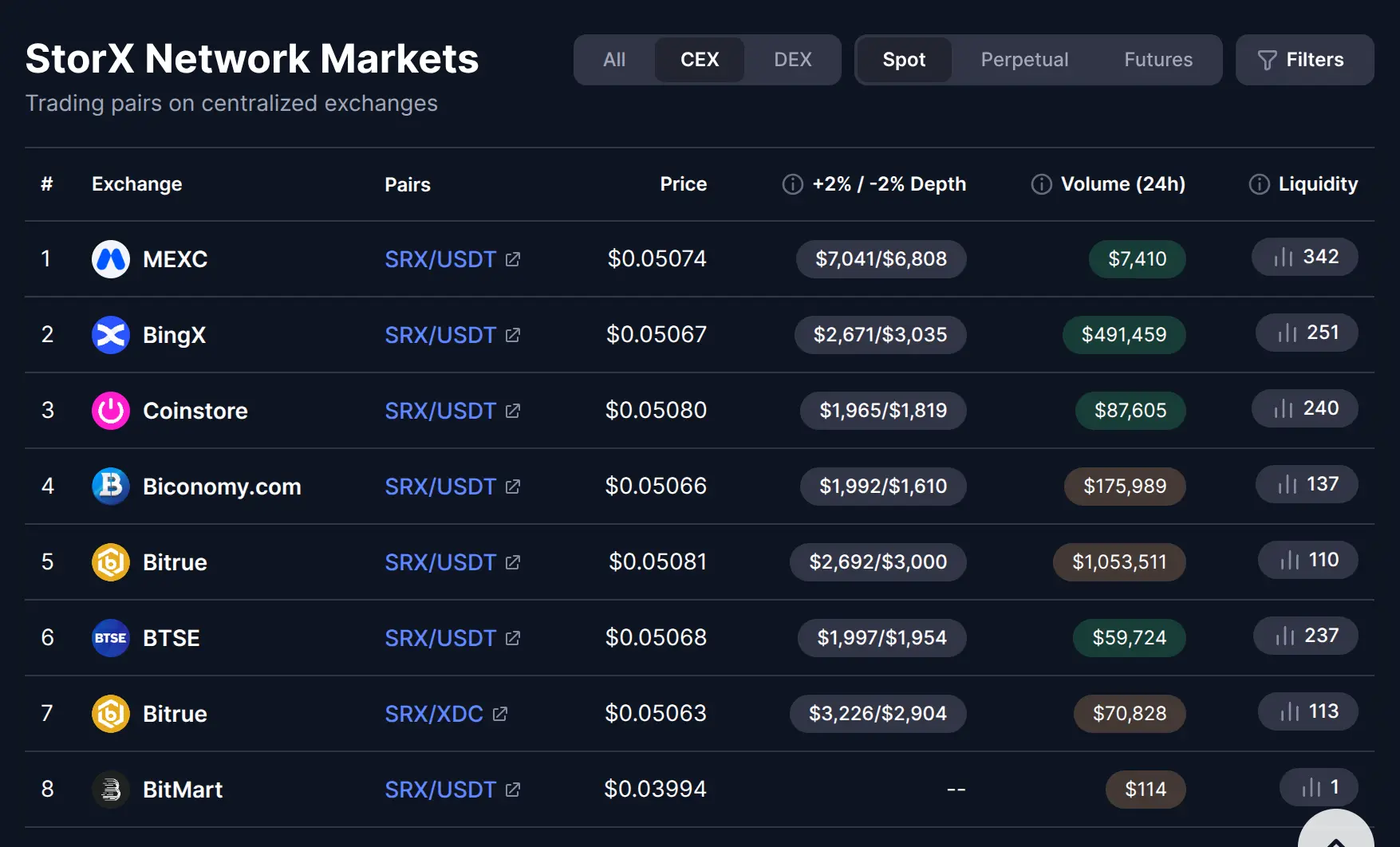Click the Coinstore exchange logo
Image resolution: width=1400 pixels, height=847 pixels.
click(111, 411)
